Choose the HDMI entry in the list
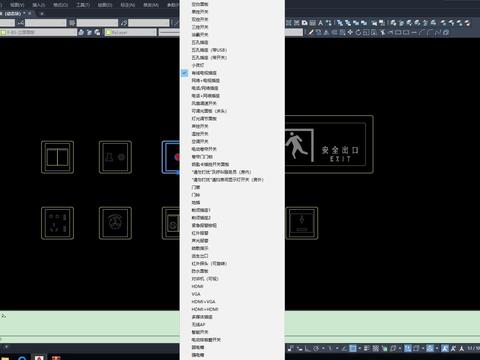480x360 pixels. point(197,286)
